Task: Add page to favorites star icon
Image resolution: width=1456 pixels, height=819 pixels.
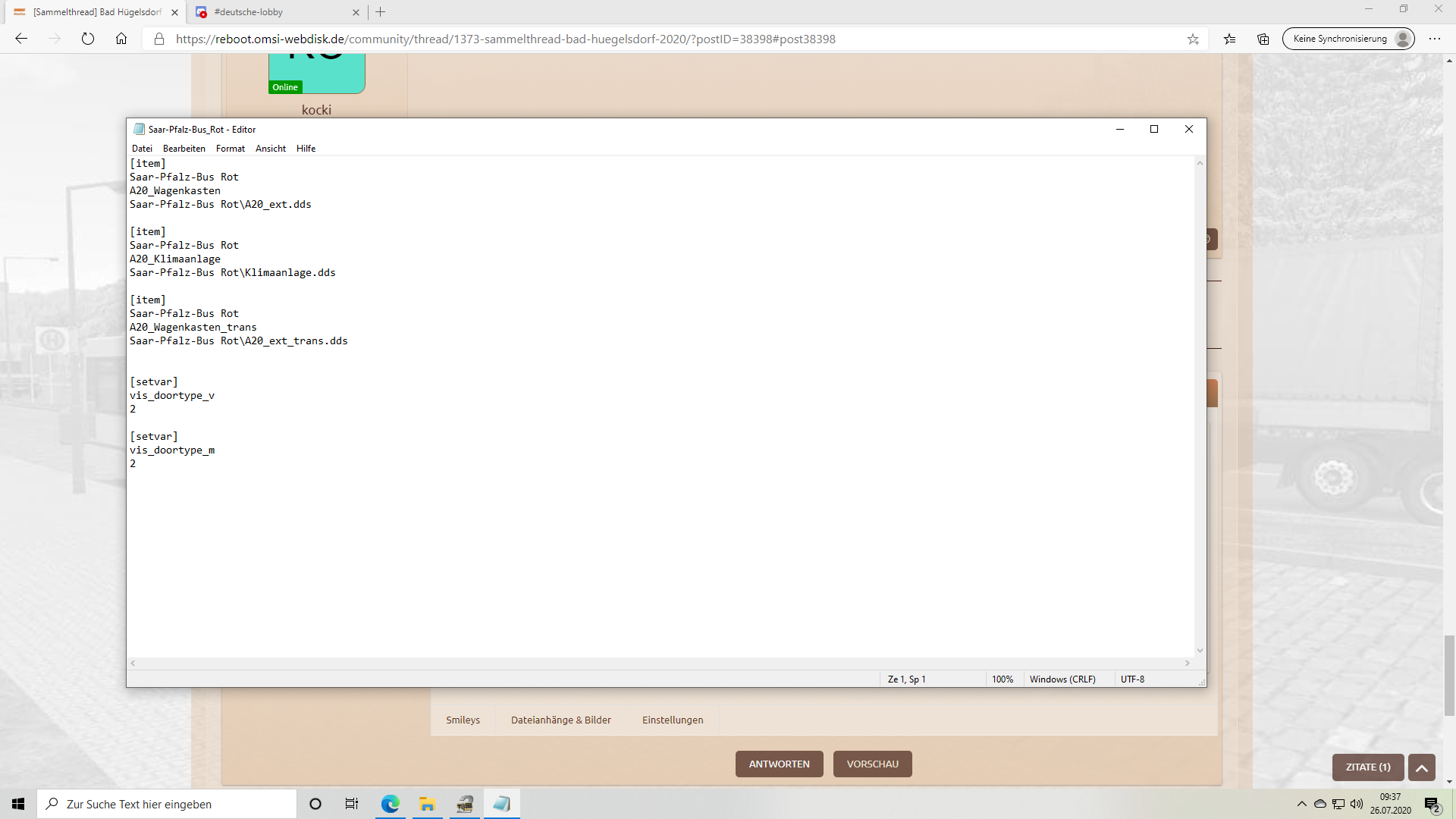Action: pyautogui.click(x=1193, y=39)
